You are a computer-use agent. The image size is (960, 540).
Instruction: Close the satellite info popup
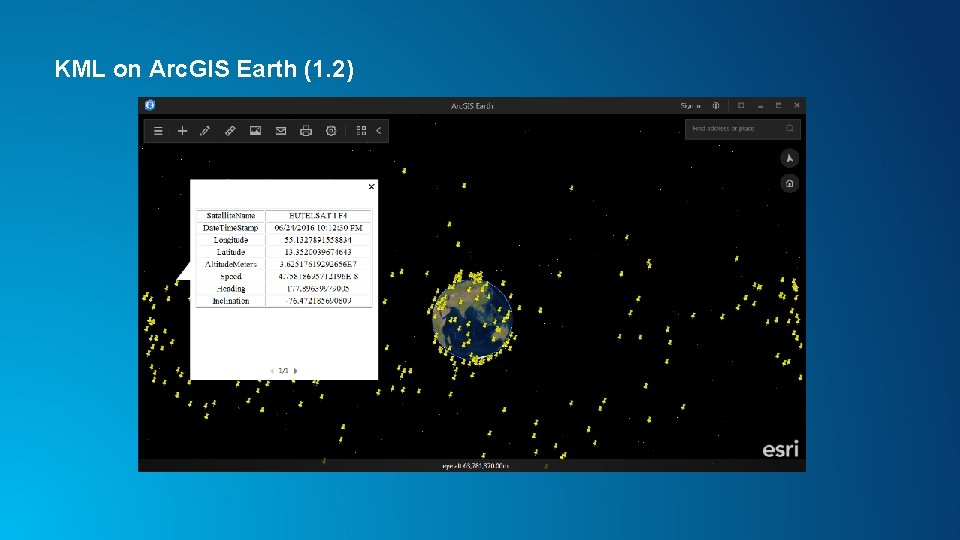click(371, 187)
